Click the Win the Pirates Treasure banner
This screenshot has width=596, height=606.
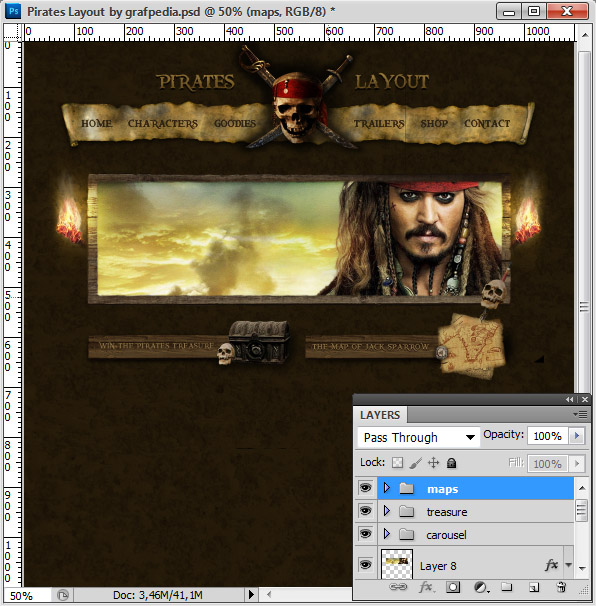[x=157, y=346]
